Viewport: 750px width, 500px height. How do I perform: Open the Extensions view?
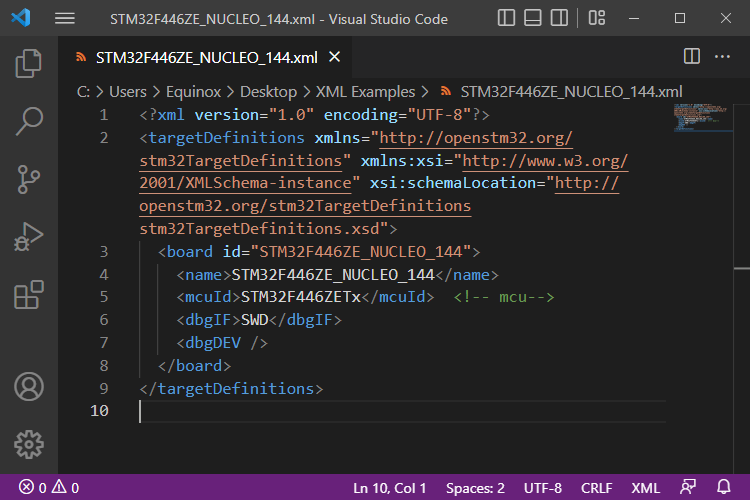click(x=29, y=295)
